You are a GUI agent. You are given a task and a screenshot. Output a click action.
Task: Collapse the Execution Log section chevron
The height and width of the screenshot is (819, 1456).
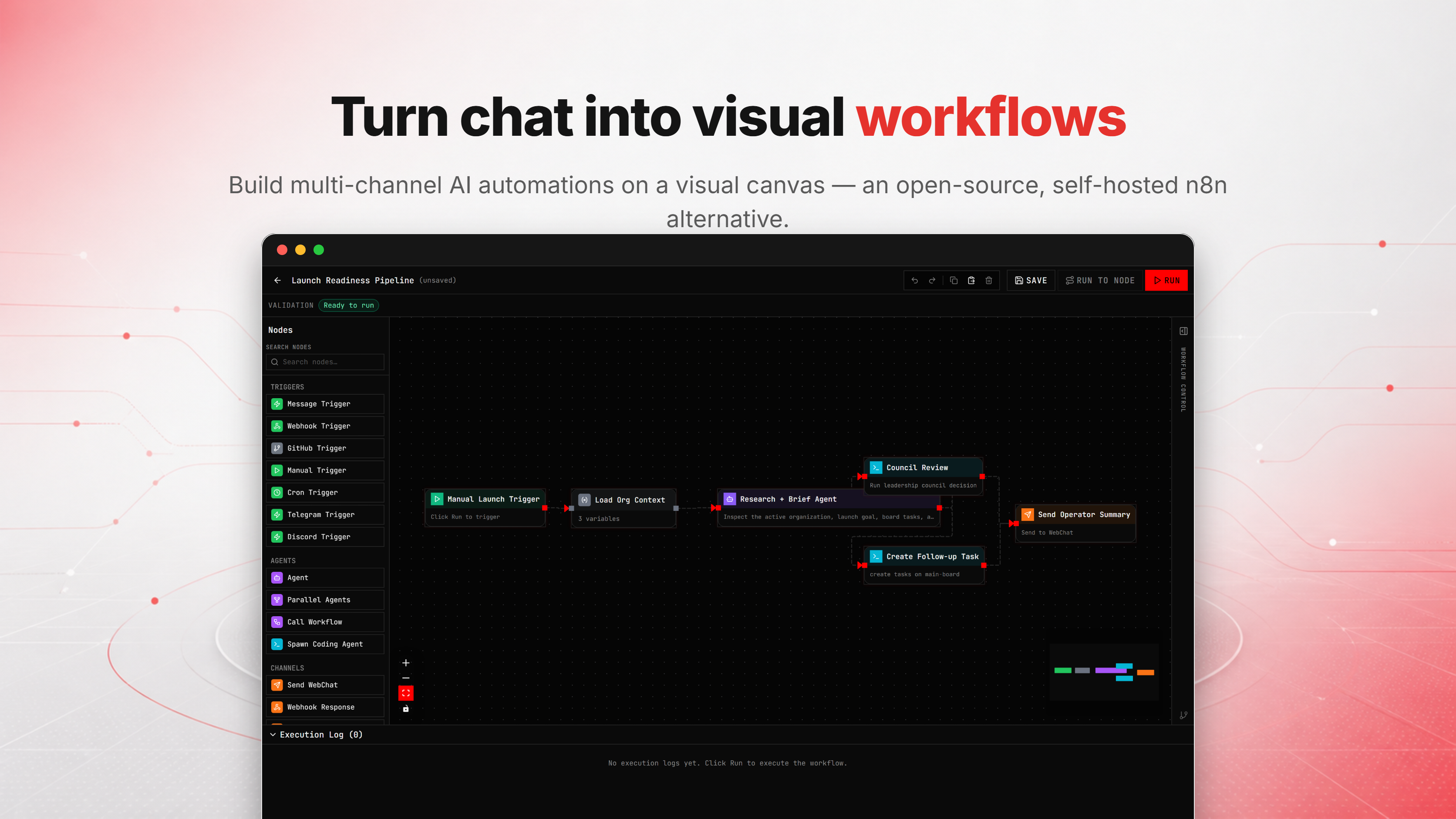click(x=273, y=734)
